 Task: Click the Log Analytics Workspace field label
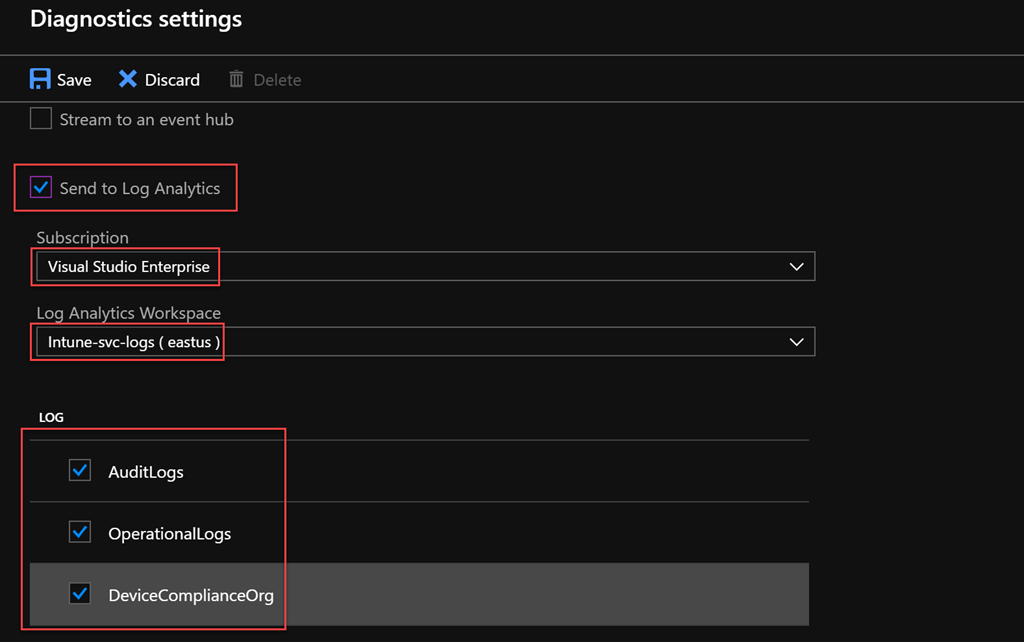(x=129, y=313)
